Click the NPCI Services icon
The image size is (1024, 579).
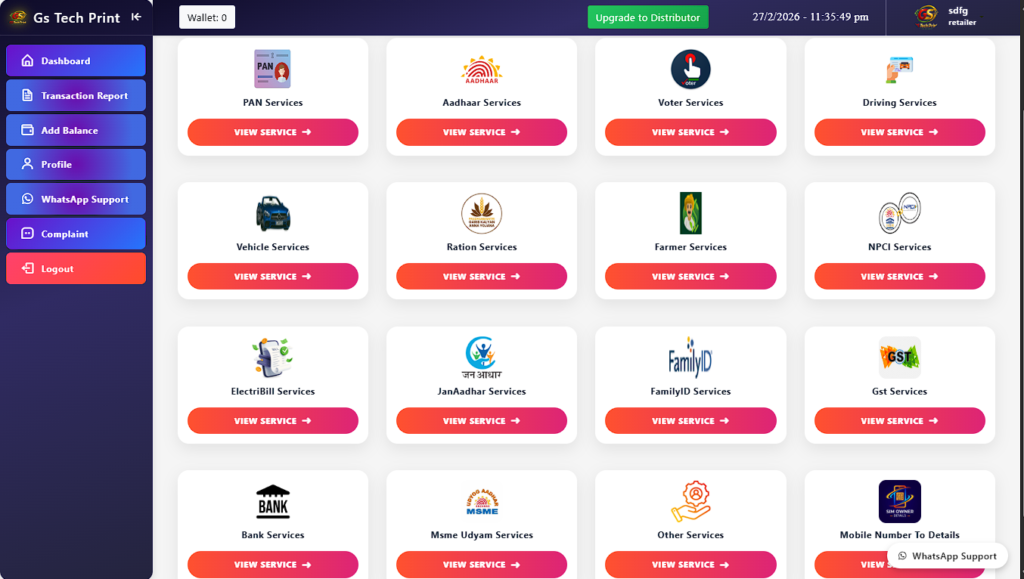(x=899, y=213)
